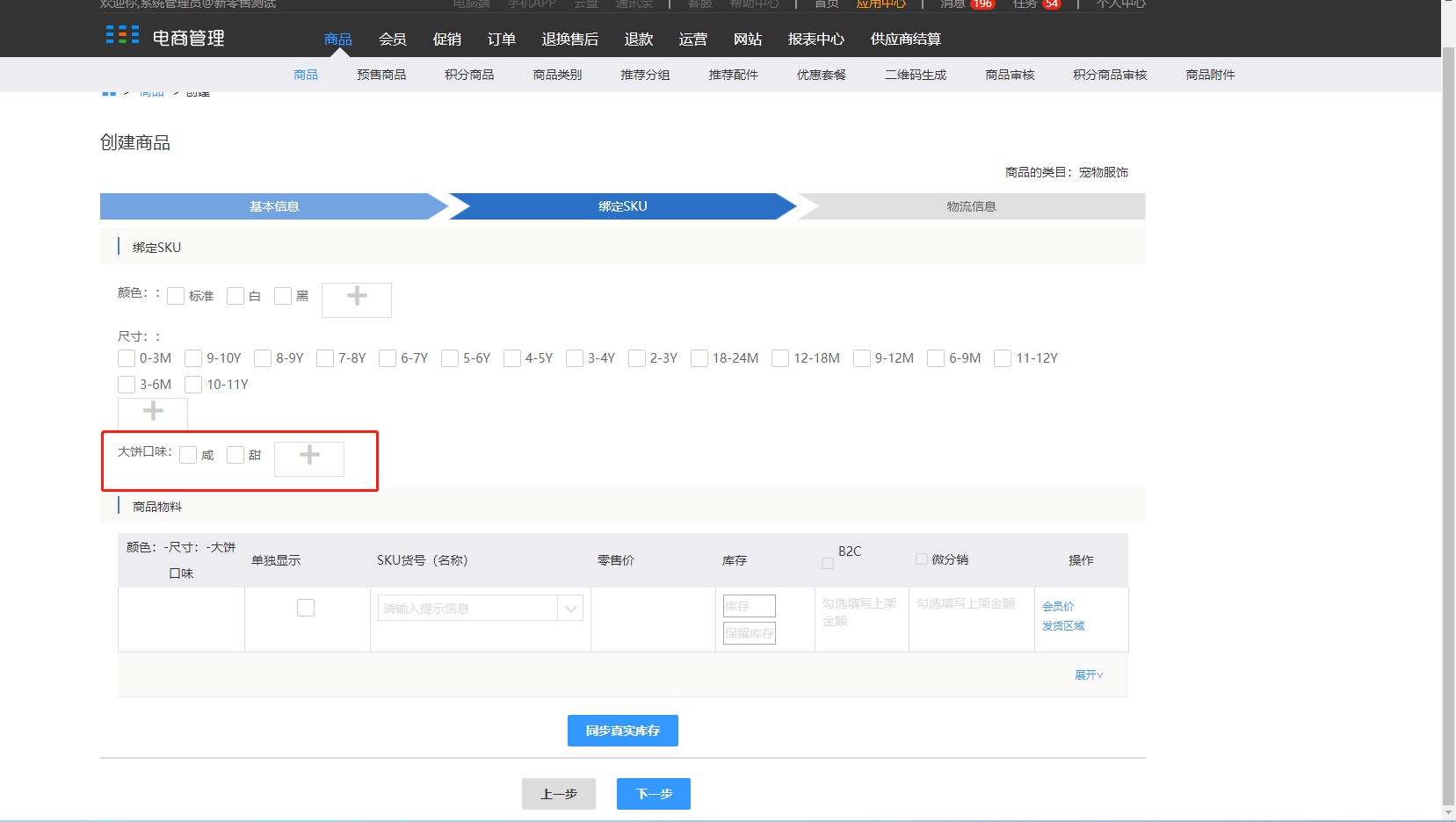Click the 上一步 button
This screenshot has width=1456, height=822.
pyautogui.click(x=559, y=794)
